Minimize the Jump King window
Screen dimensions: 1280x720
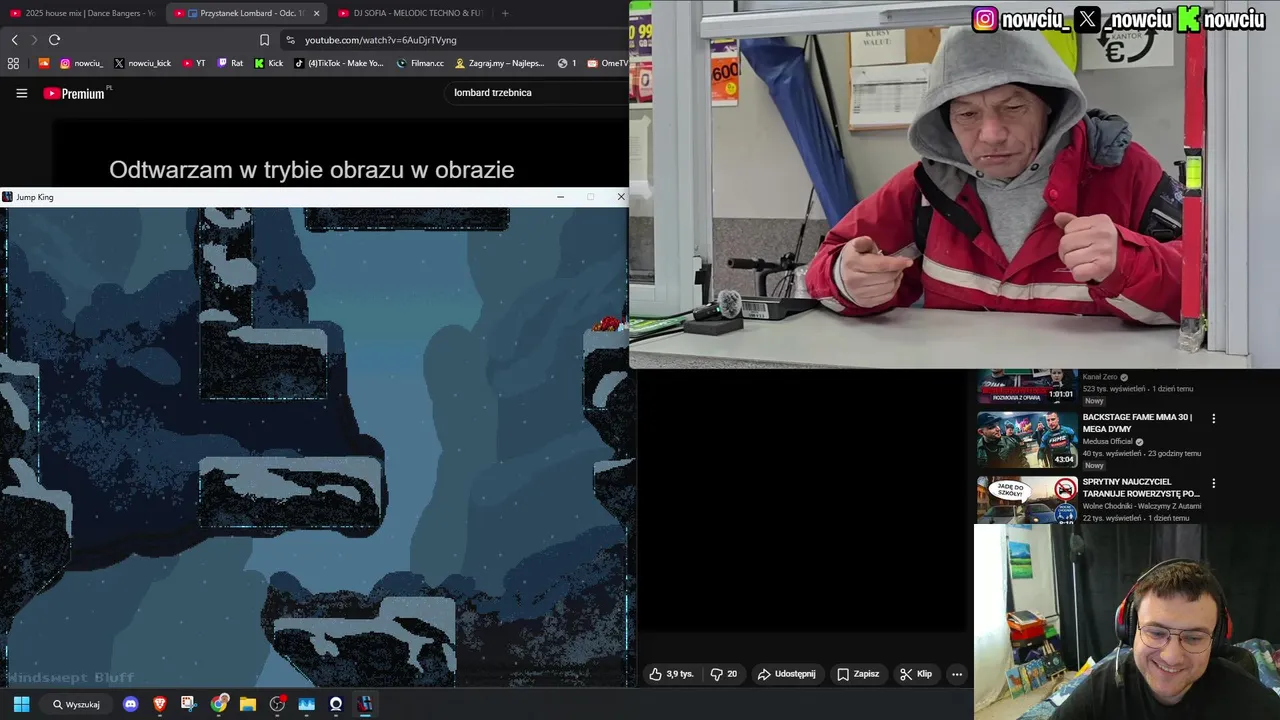(x=560, y=197)
